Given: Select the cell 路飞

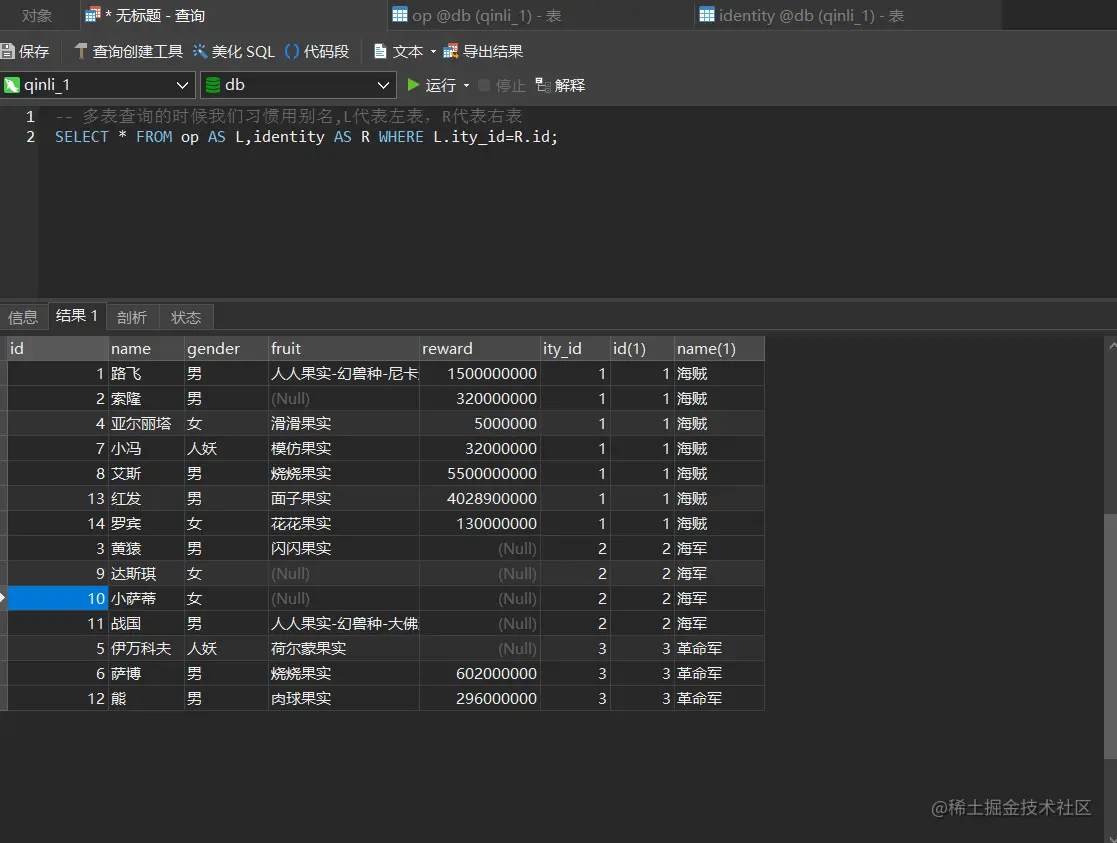Looking at the screenshot, I should tap(146, 373).
